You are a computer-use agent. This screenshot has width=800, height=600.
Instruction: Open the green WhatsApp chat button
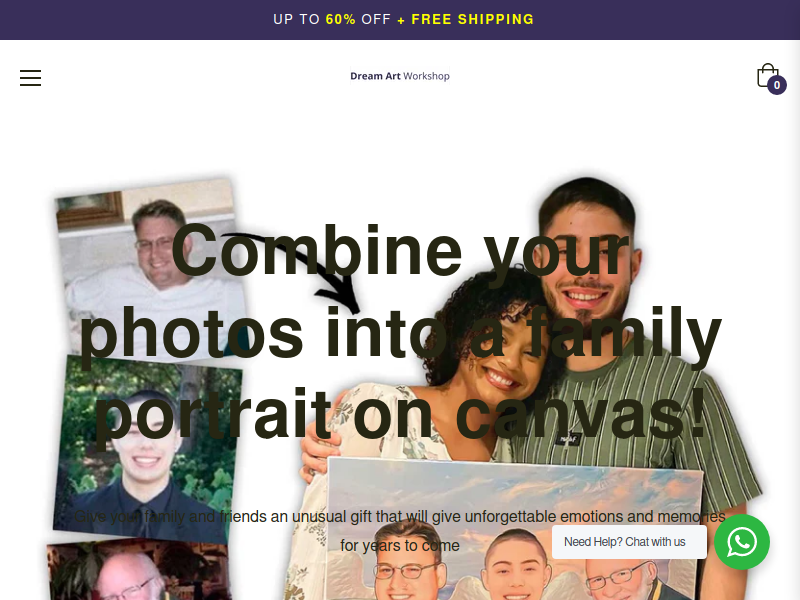[x=742, y=542]
